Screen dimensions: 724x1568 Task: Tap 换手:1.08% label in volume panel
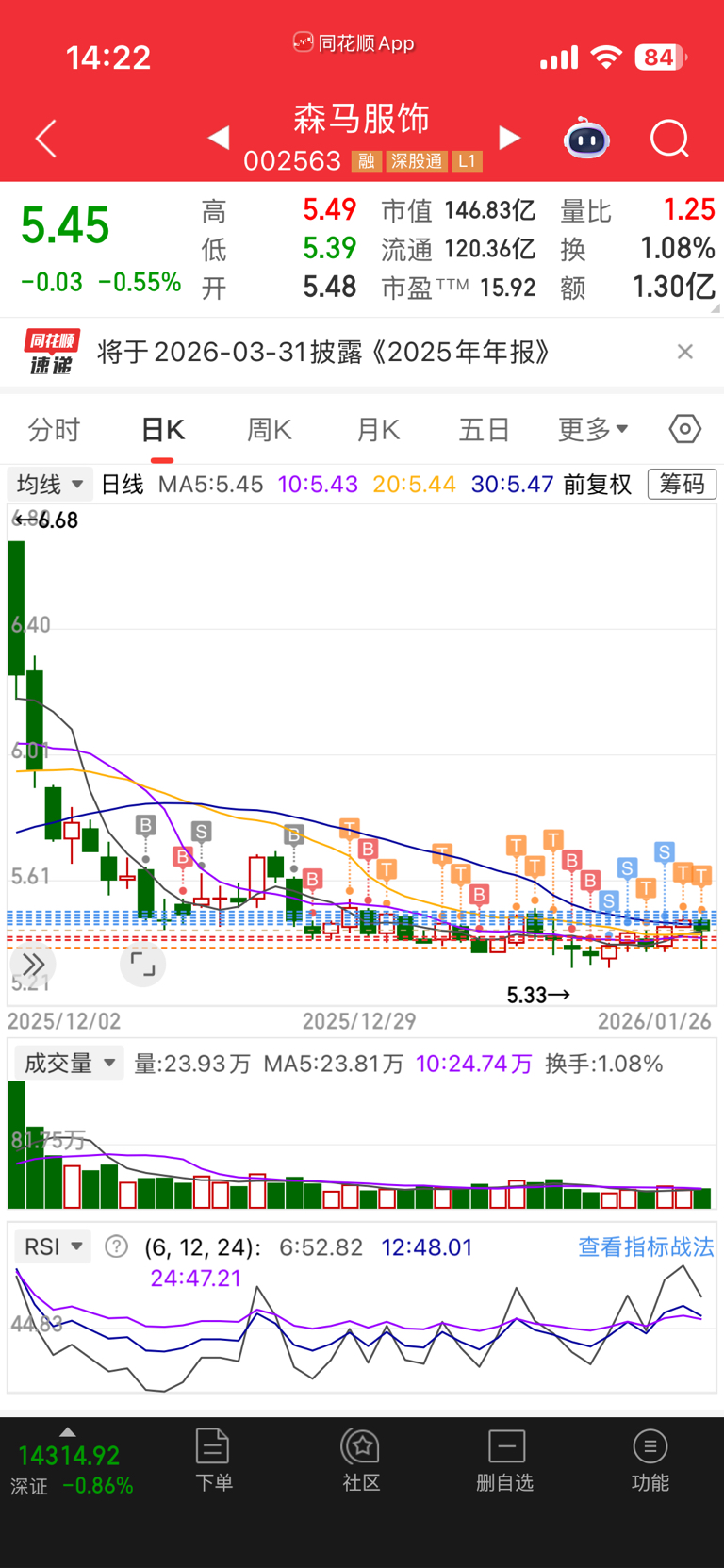tap(604, 1064)
